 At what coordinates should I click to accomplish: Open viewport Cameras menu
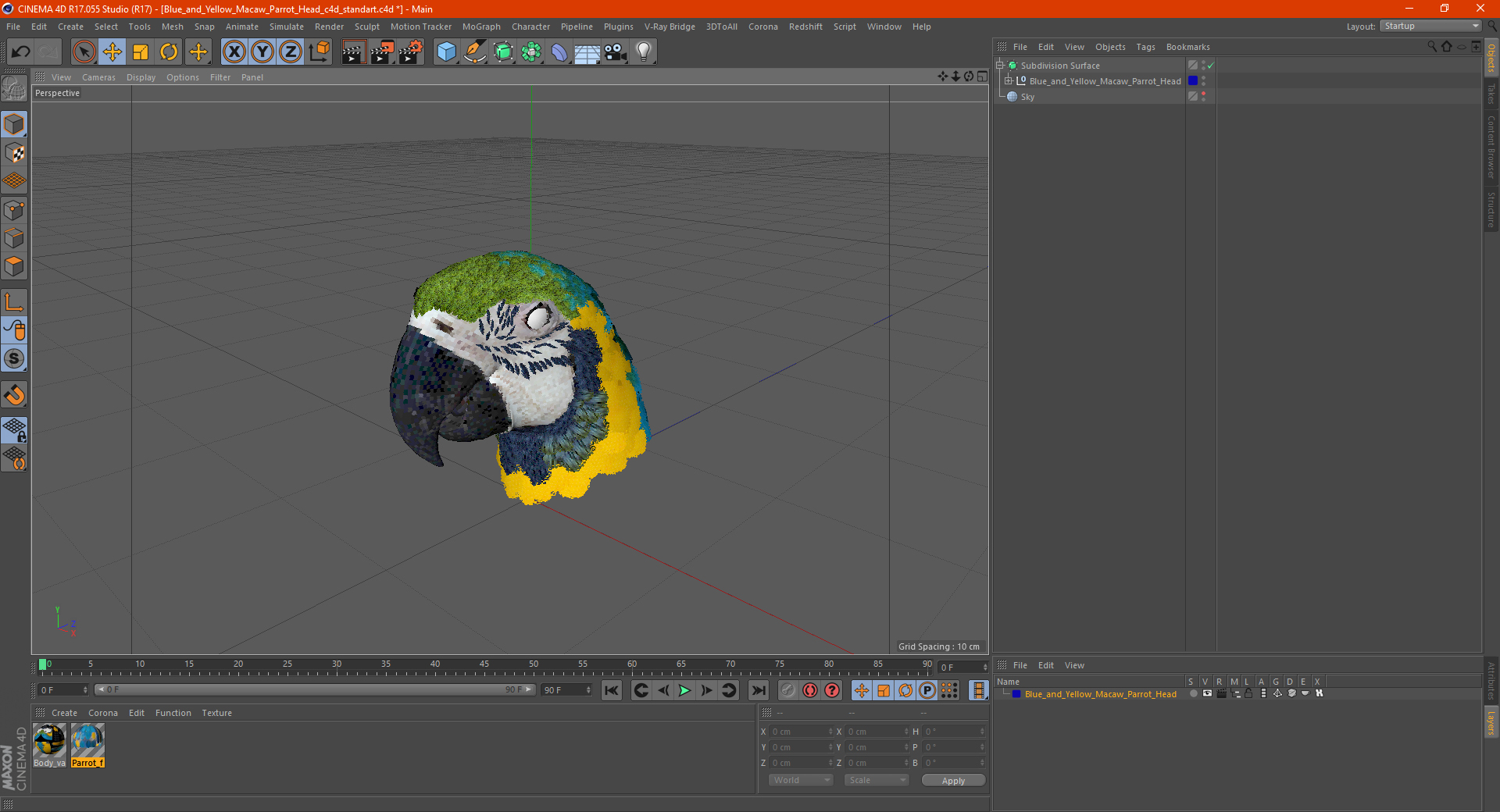[x=98, y=77]
